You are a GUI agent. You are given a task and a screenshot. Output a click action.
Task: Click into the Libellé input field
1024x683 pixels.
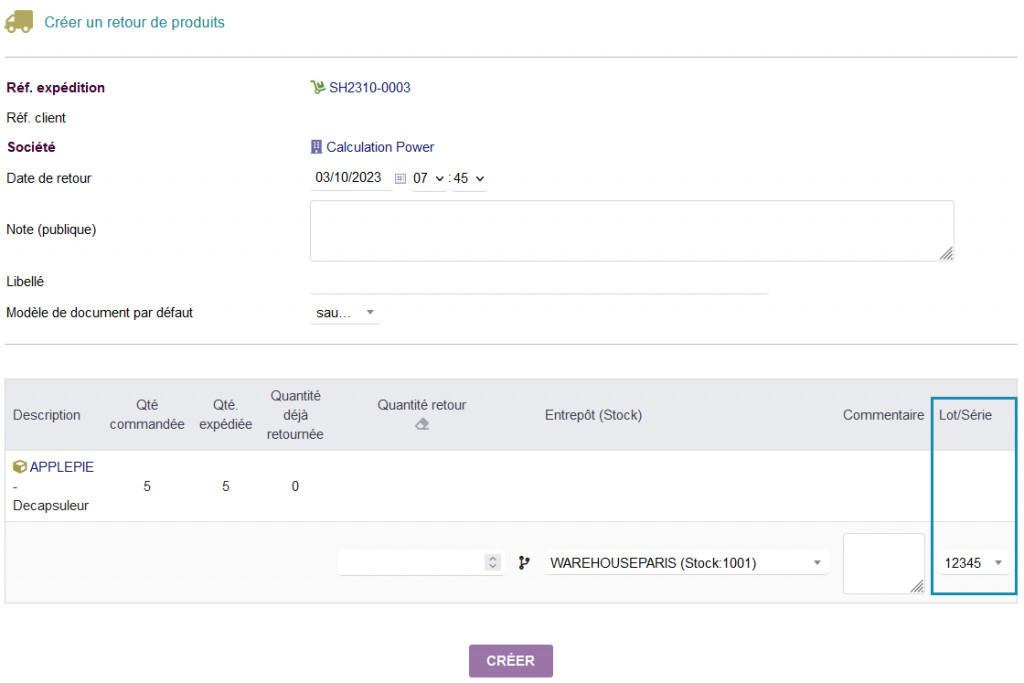pos(539,282)
